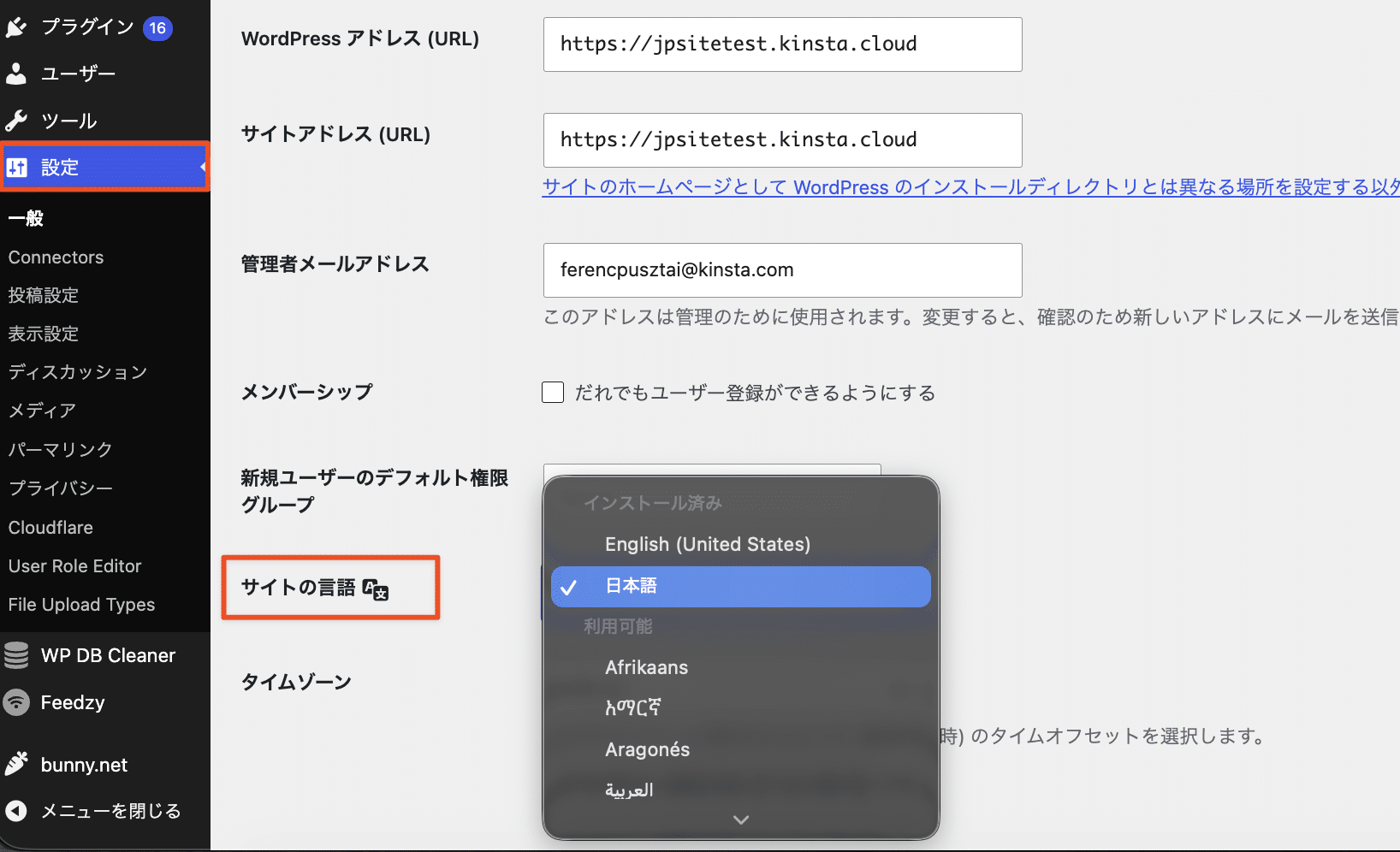Open bunny.net from the sidebar icon
The height and width of the screenshot is (852, 1400).
click(x=17, y=764)
